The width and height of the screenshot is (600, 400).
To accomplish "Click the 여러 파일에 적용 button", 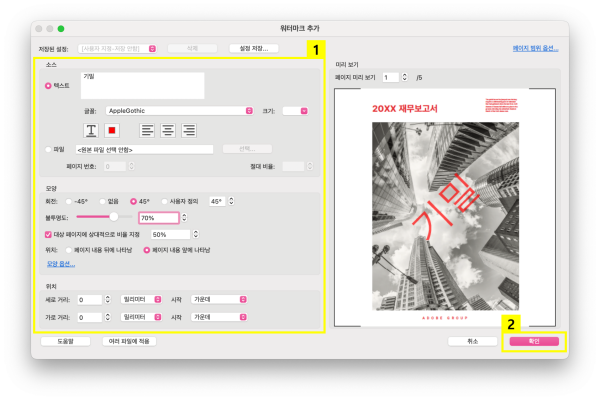I will click(x=129, y=341).
